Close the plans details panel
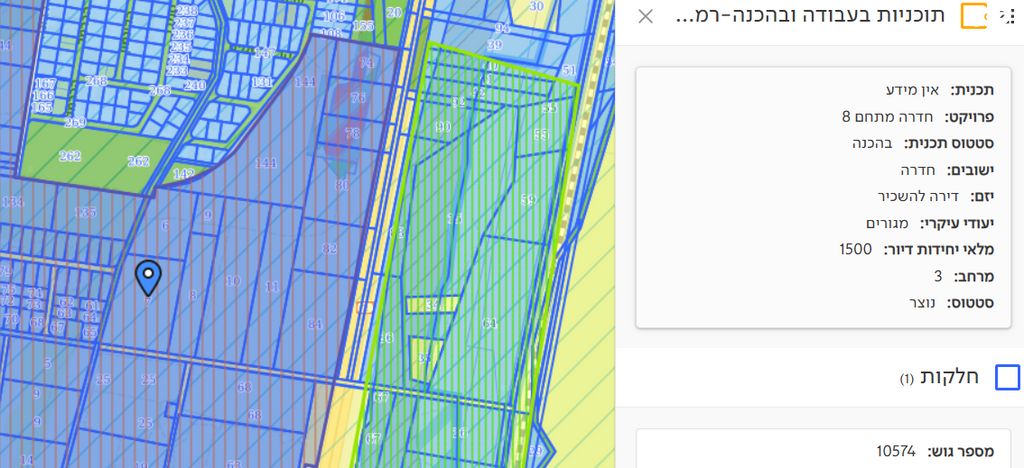Image resolution: width=1024 pixels, height=468 pixels. (x=646, y=16)
